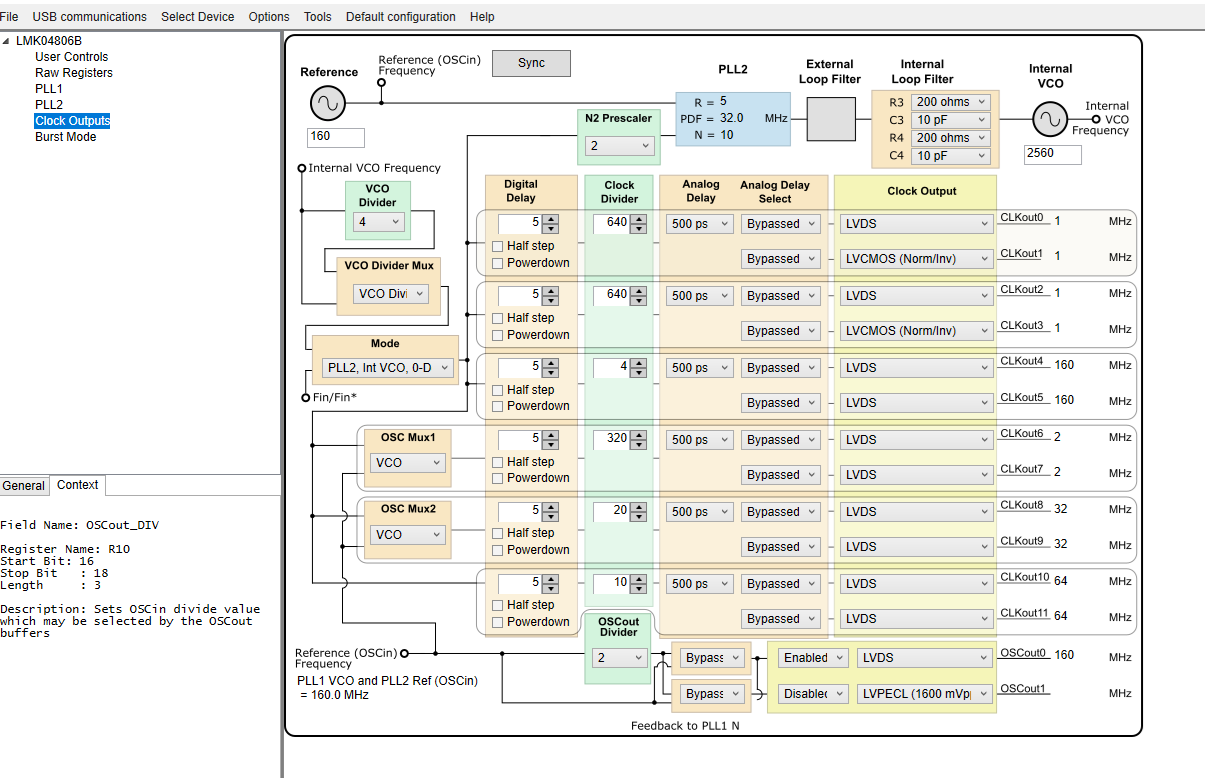Click the Reference frequency input field
The height and width of the screenshot is (778, 1205).
click(336, 137)
